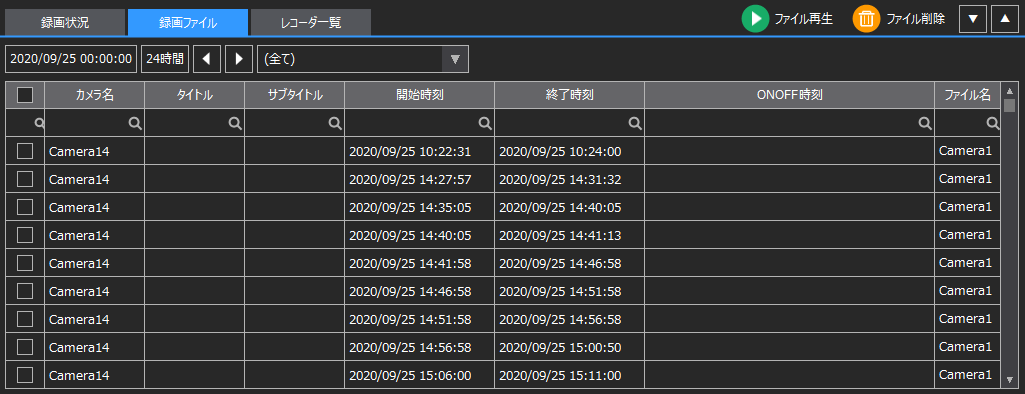Viewport: 1025px width, 394px height.
Task: Click the ONOFF時刻 filter input field
Action: click(790, 123)
